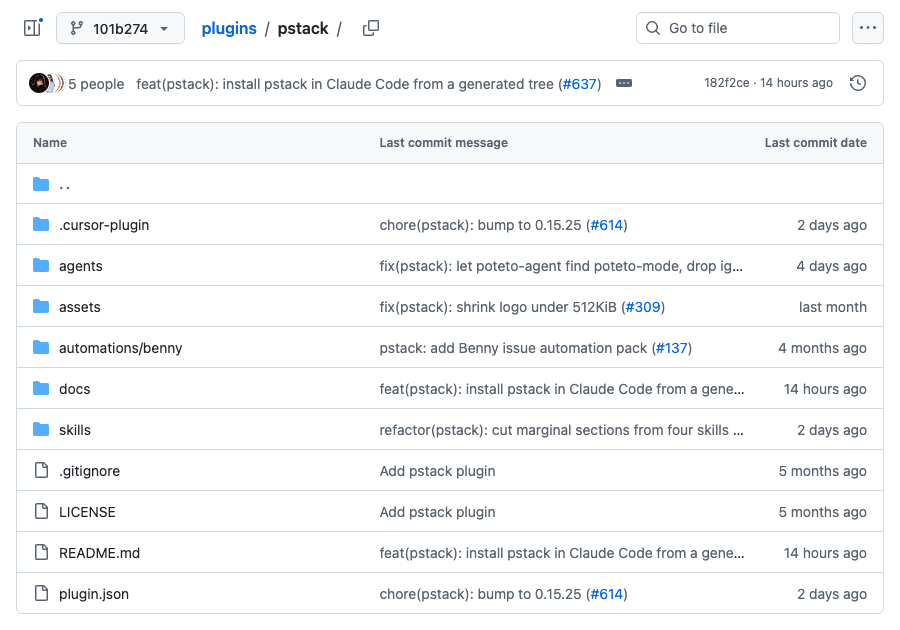Click the folder icon beside .cursor-plugin
This screenshot has width=900, height=630.
41,224
